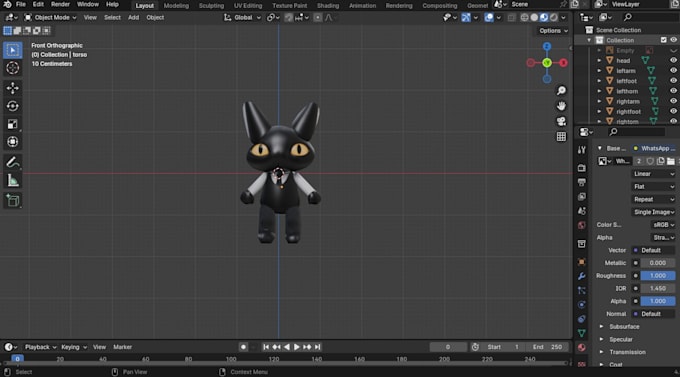Viewport: 680px width, 377px height.
Task: Jump to the timeline end frame
Action: (x=317, y=347)
